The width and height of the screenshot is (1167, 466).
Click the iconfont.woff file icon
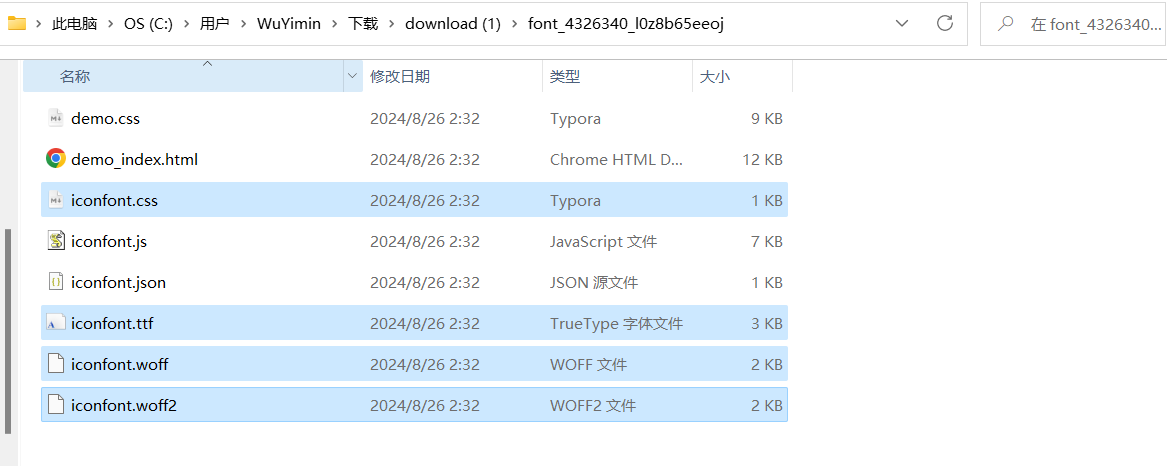[56, 364]
